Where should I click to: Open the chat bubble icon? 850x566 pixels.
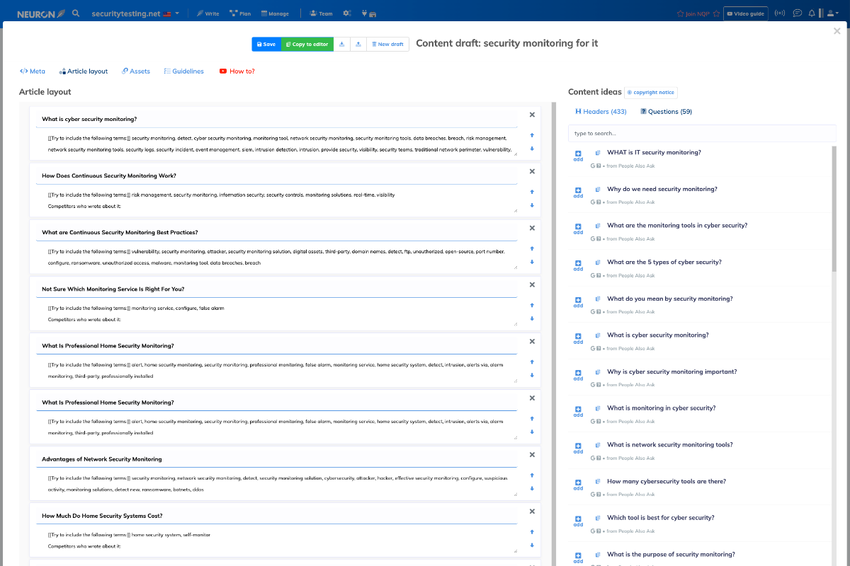(797, 13)
